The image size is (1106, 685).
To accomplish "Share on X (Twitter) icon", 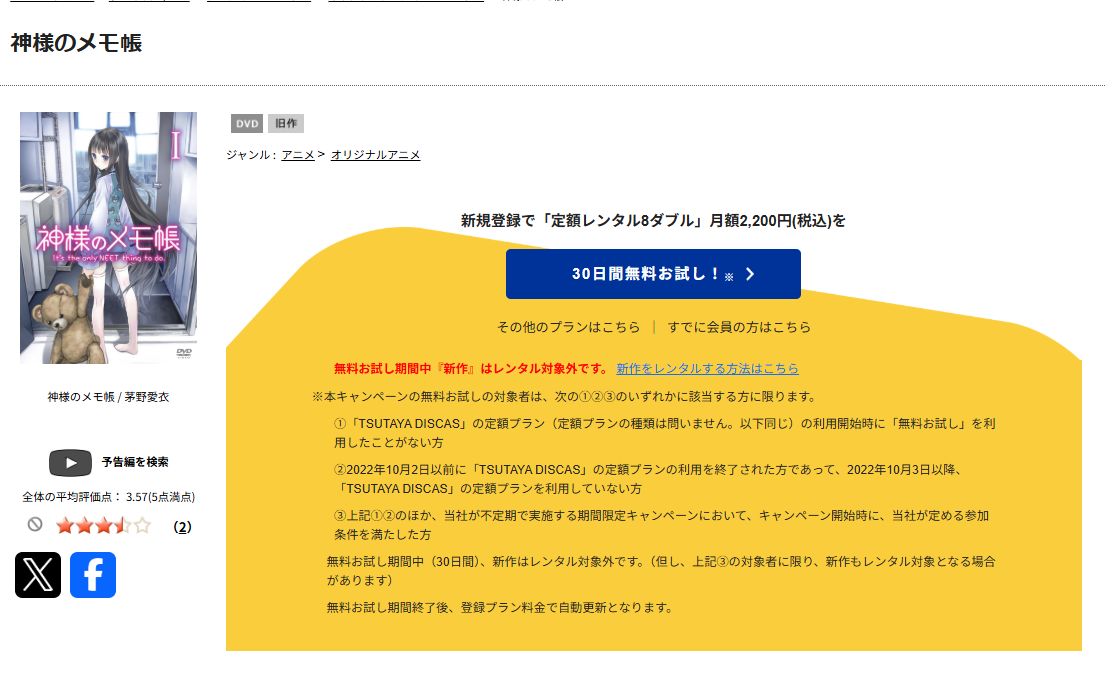I will pos(38,575).
